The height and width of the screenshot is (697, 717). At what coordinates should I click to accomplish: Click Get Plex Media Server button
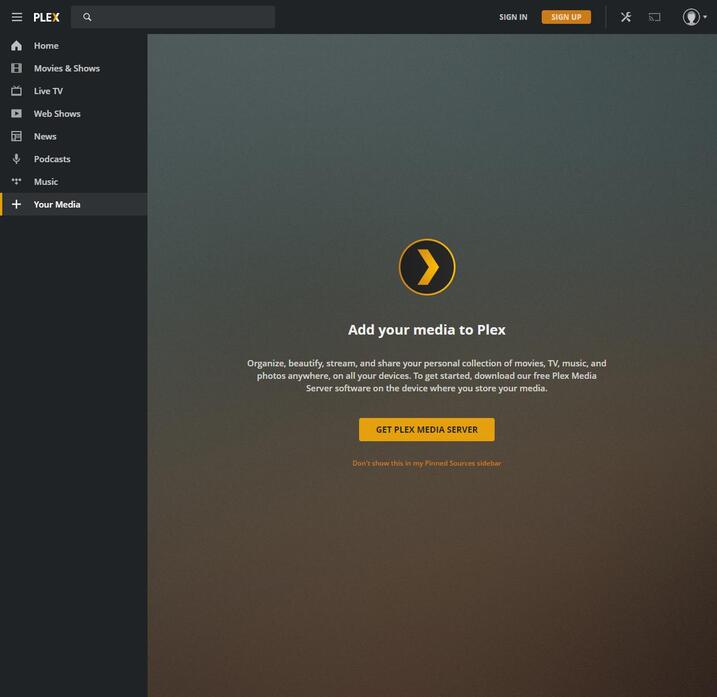pos(427,429)
